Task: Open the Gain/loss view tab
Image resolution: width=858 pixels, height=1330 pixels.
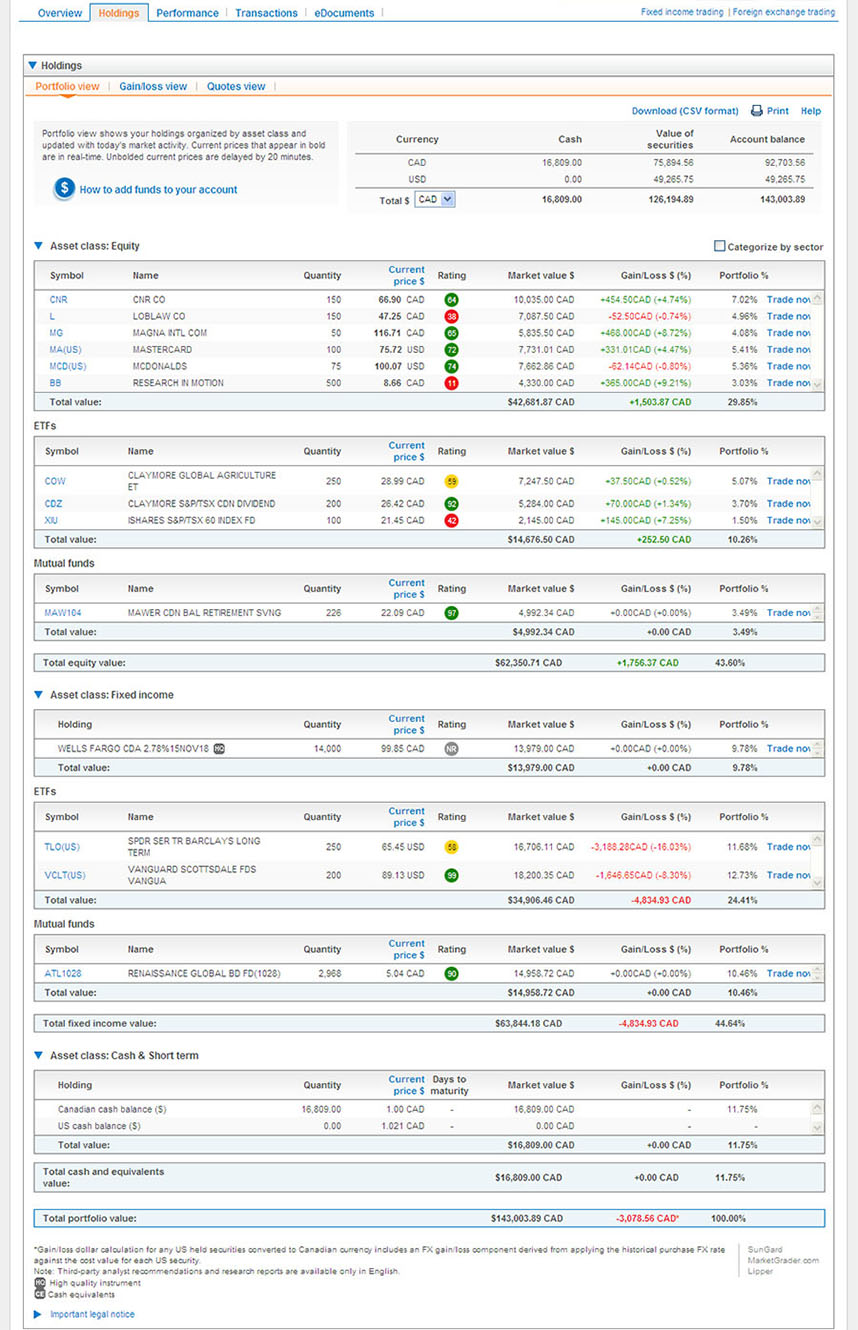Action: (x=153, y=87)
